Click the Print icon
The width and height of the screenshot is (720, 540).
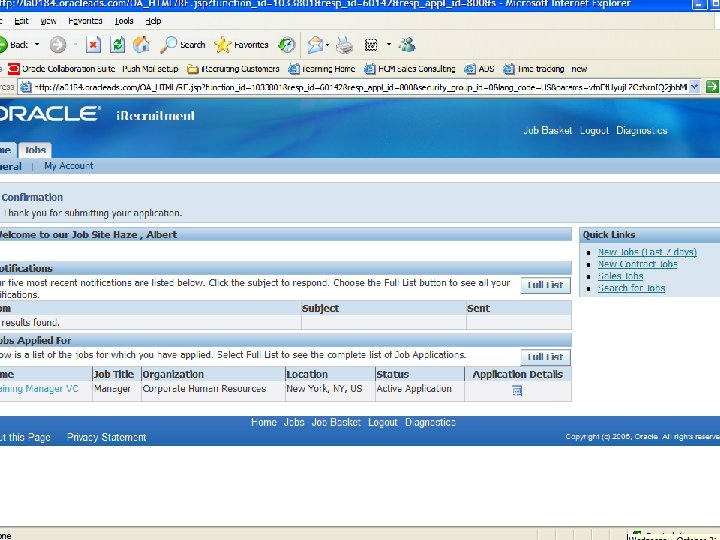coord(344,45)
